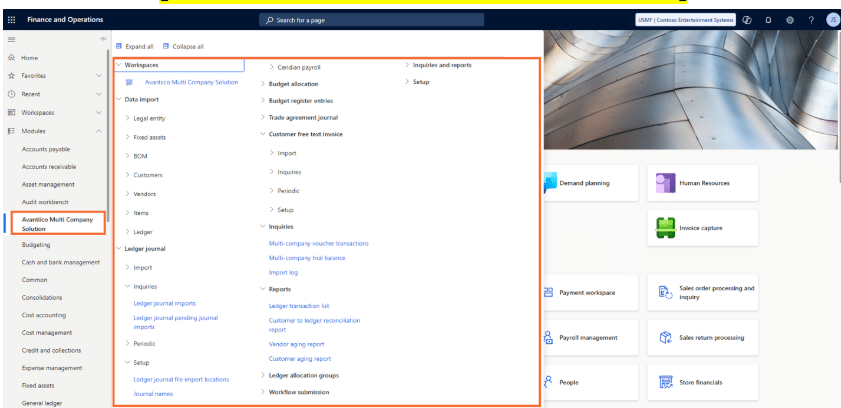Image resolution: width=841 pixels, height=408 pixels.
Task: Toggle the hamburger navigation pane icon
Action: pyautogui.click(x=11, y=39)
